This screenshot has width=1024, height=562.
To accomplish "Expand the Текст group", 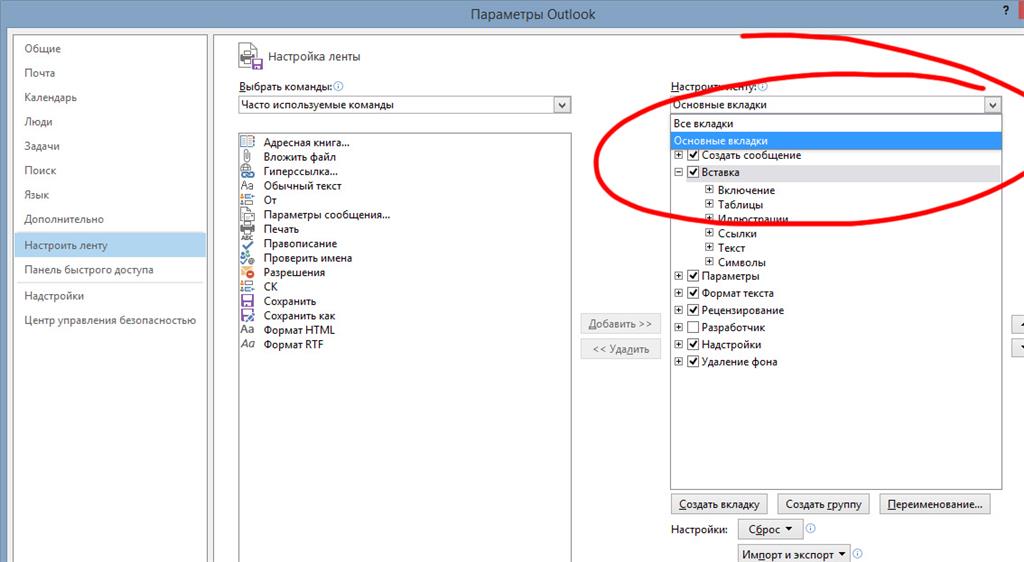I will 709,247.
